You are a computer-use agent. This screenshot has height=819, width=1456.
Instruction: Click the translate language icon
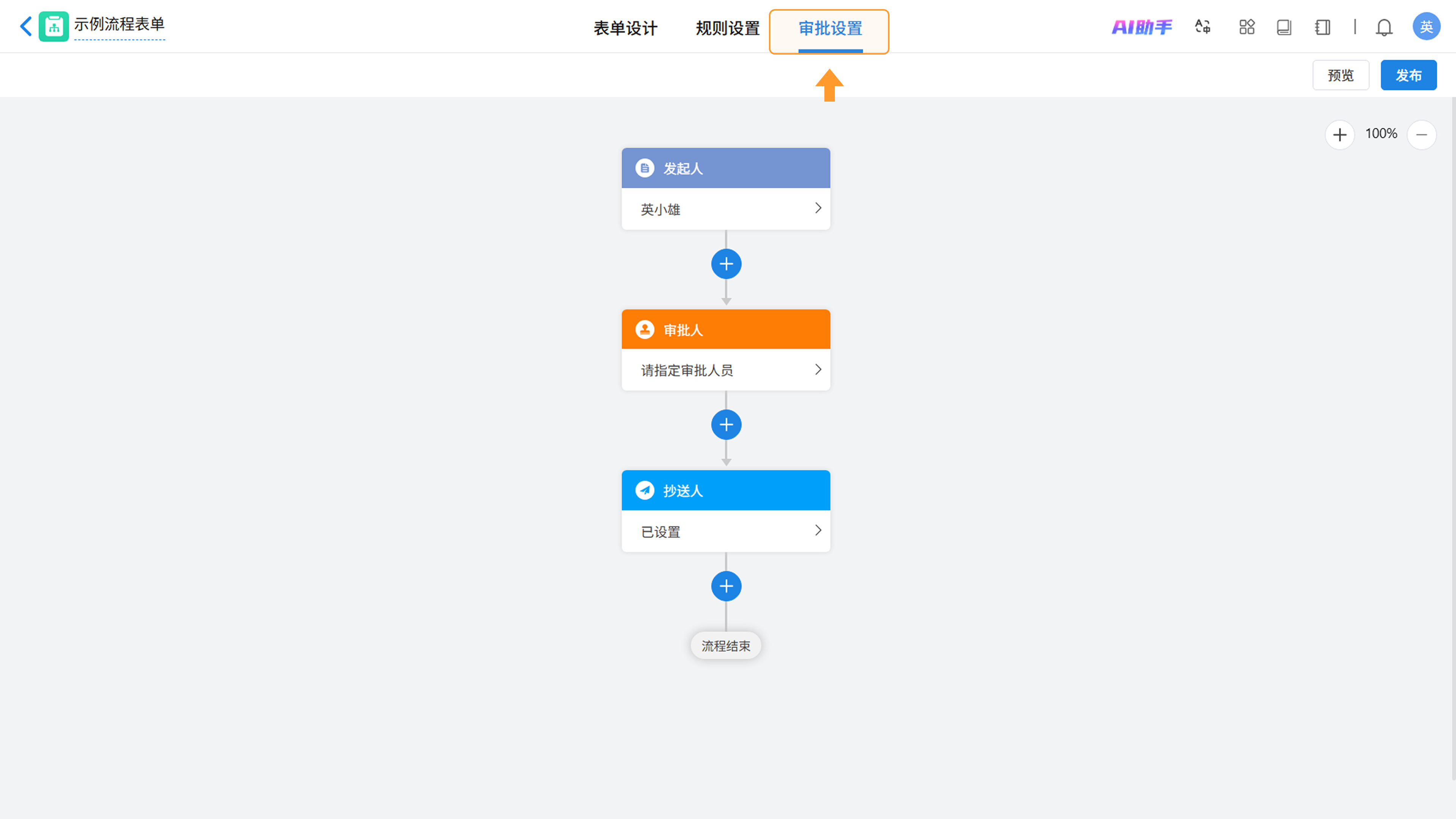pyautogui.click(x=1202, y=27)
